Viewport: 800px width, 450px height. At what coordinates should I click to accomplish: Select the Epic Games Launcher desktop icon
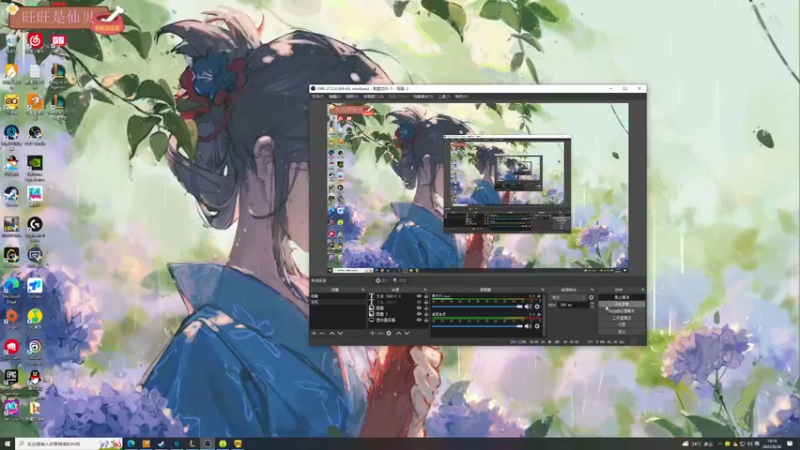click(11, 382)
